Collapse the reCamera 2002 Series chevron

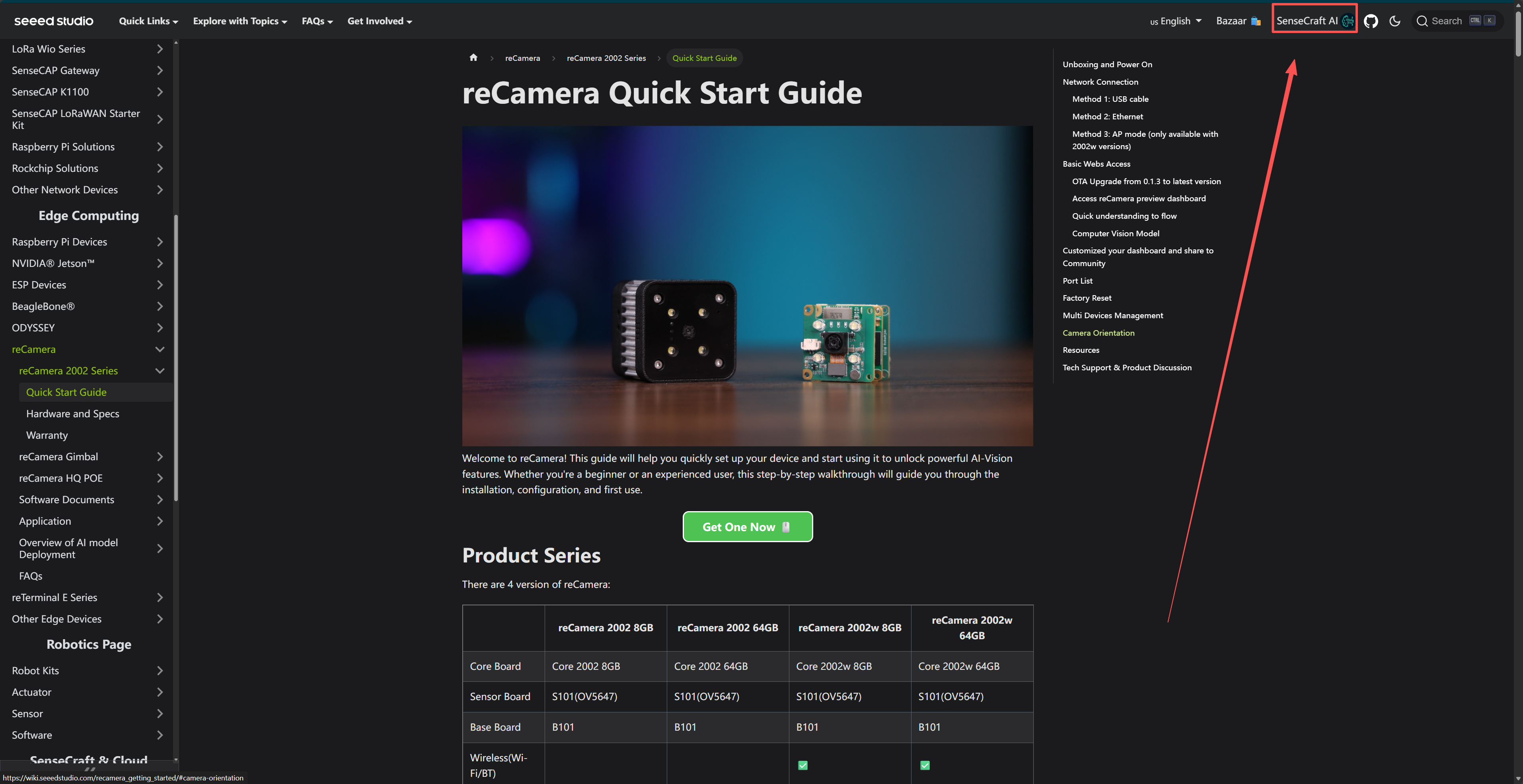(160, 371)
